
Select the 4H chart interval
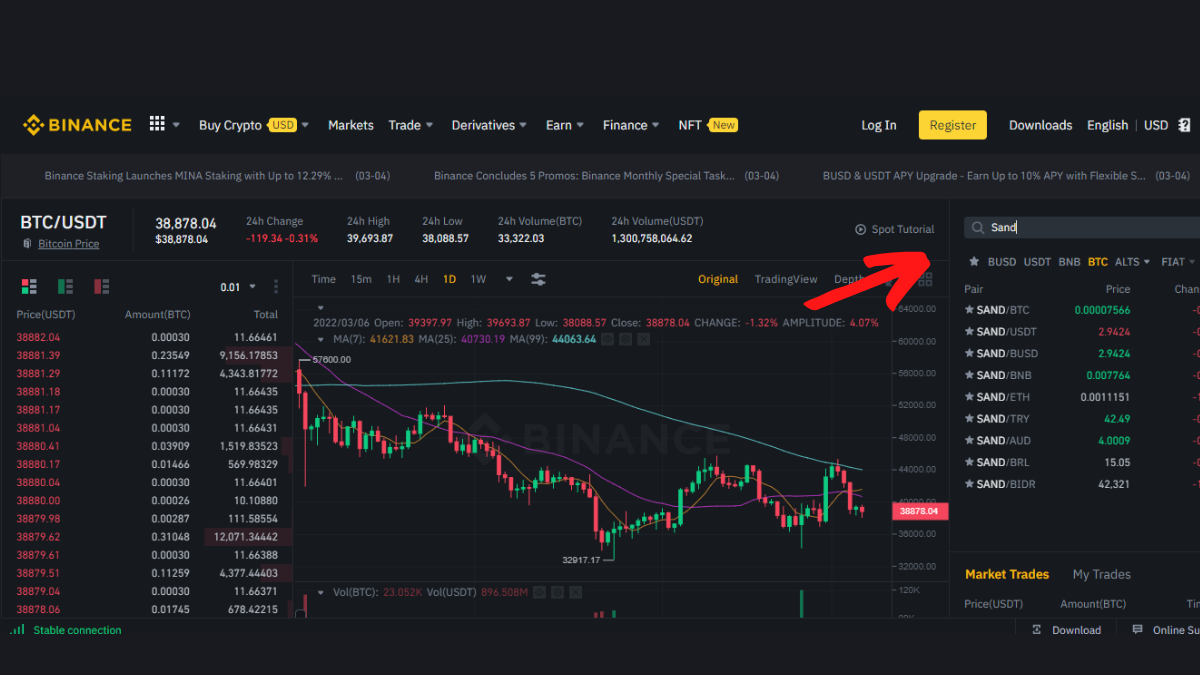[x=421, y=279]
